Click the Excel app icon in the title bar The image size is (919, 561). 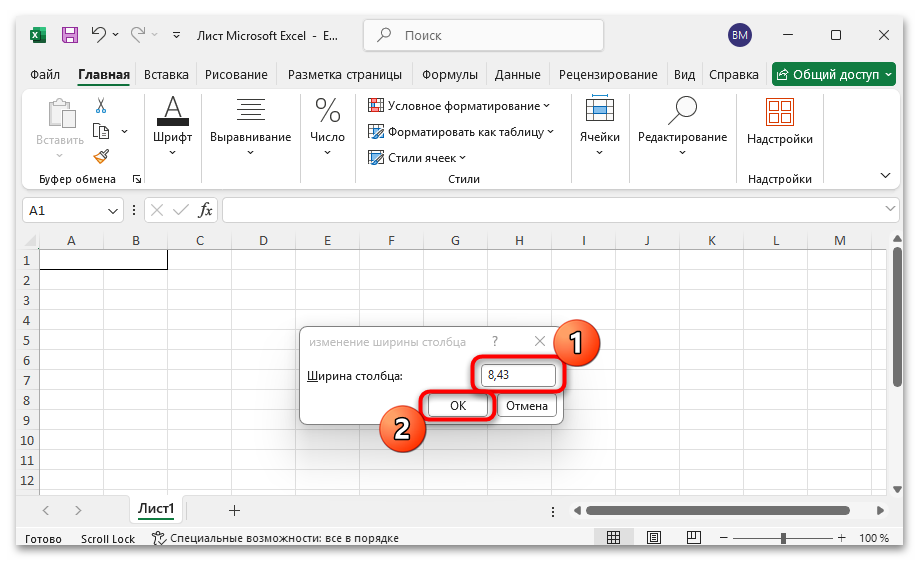pos(38,35)
